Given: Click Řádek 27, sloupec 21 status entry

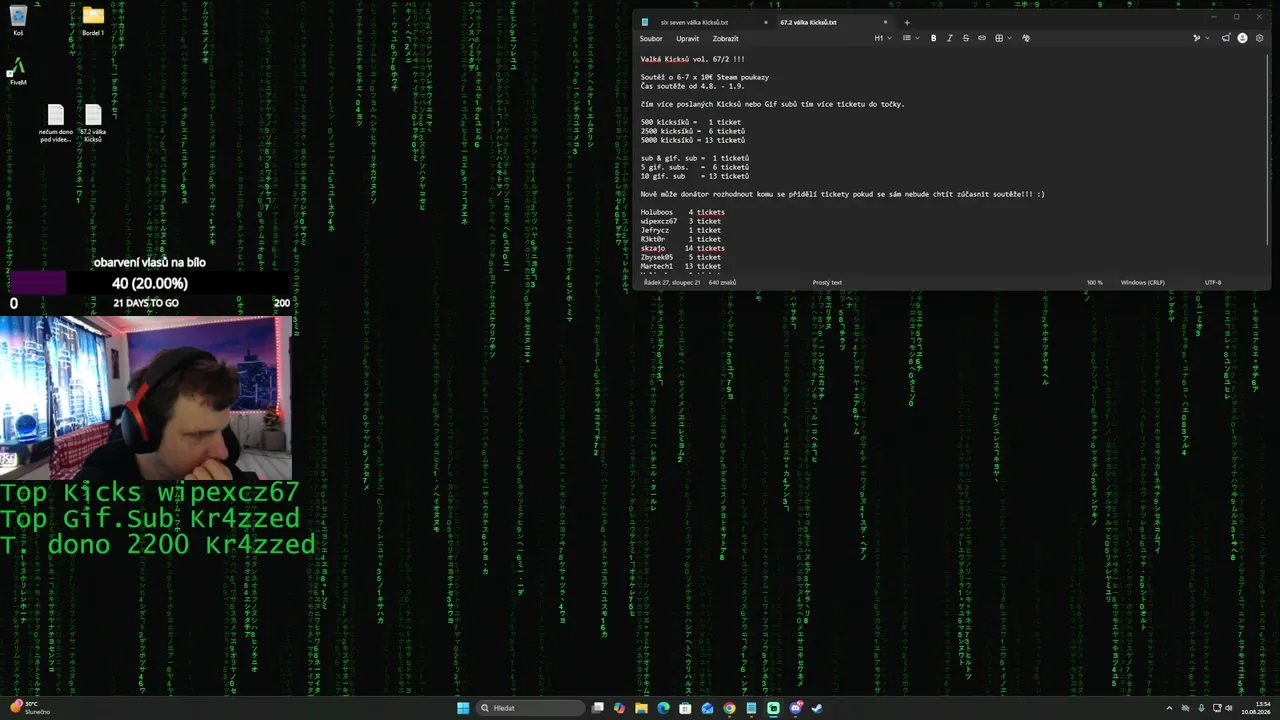Looking at the screenshot, I should coord(672,282).
